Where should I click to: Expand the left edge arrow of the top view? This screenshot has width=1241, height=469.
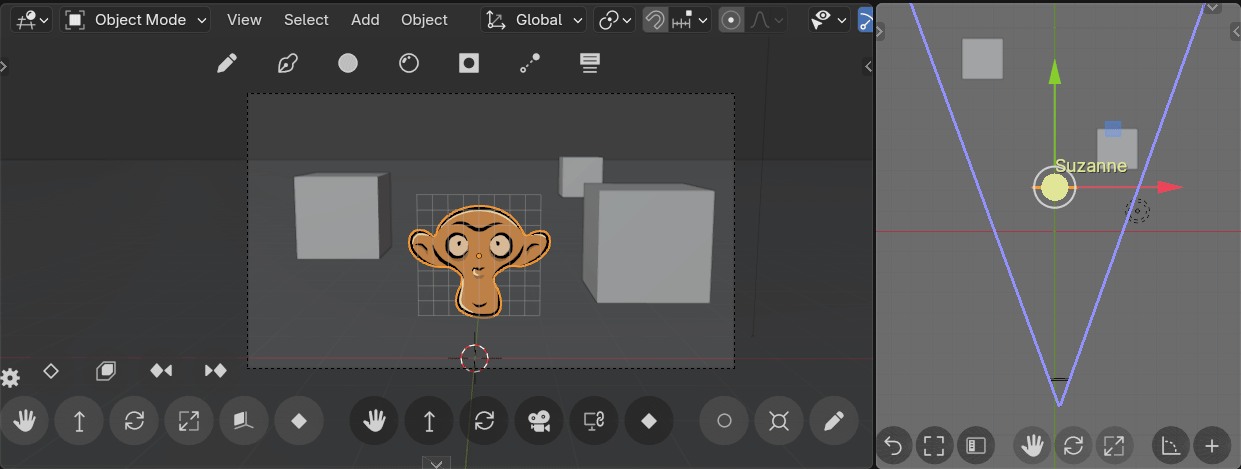point(881,32)
